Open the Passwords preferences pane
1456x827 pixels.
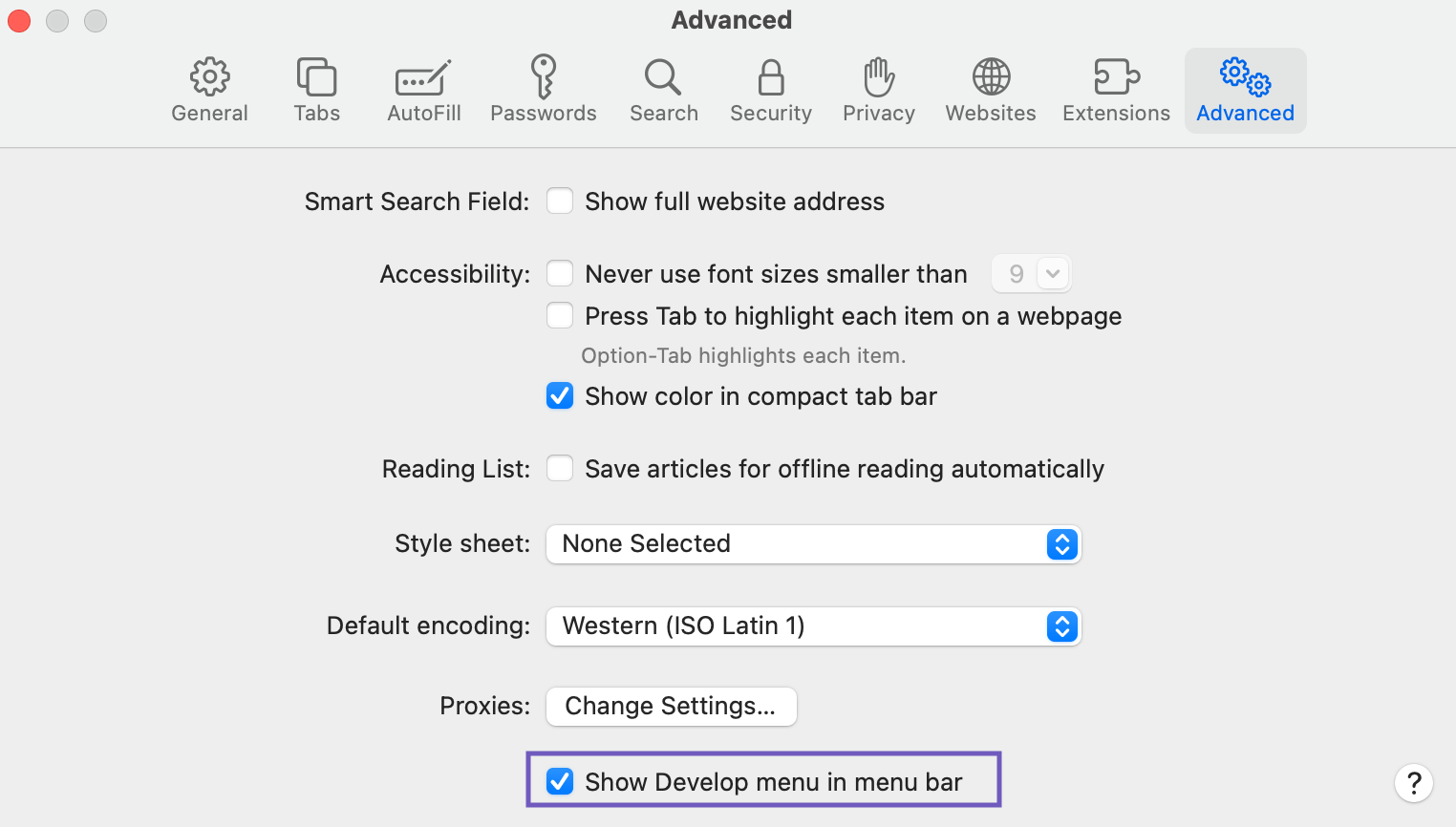click(544, 91)
